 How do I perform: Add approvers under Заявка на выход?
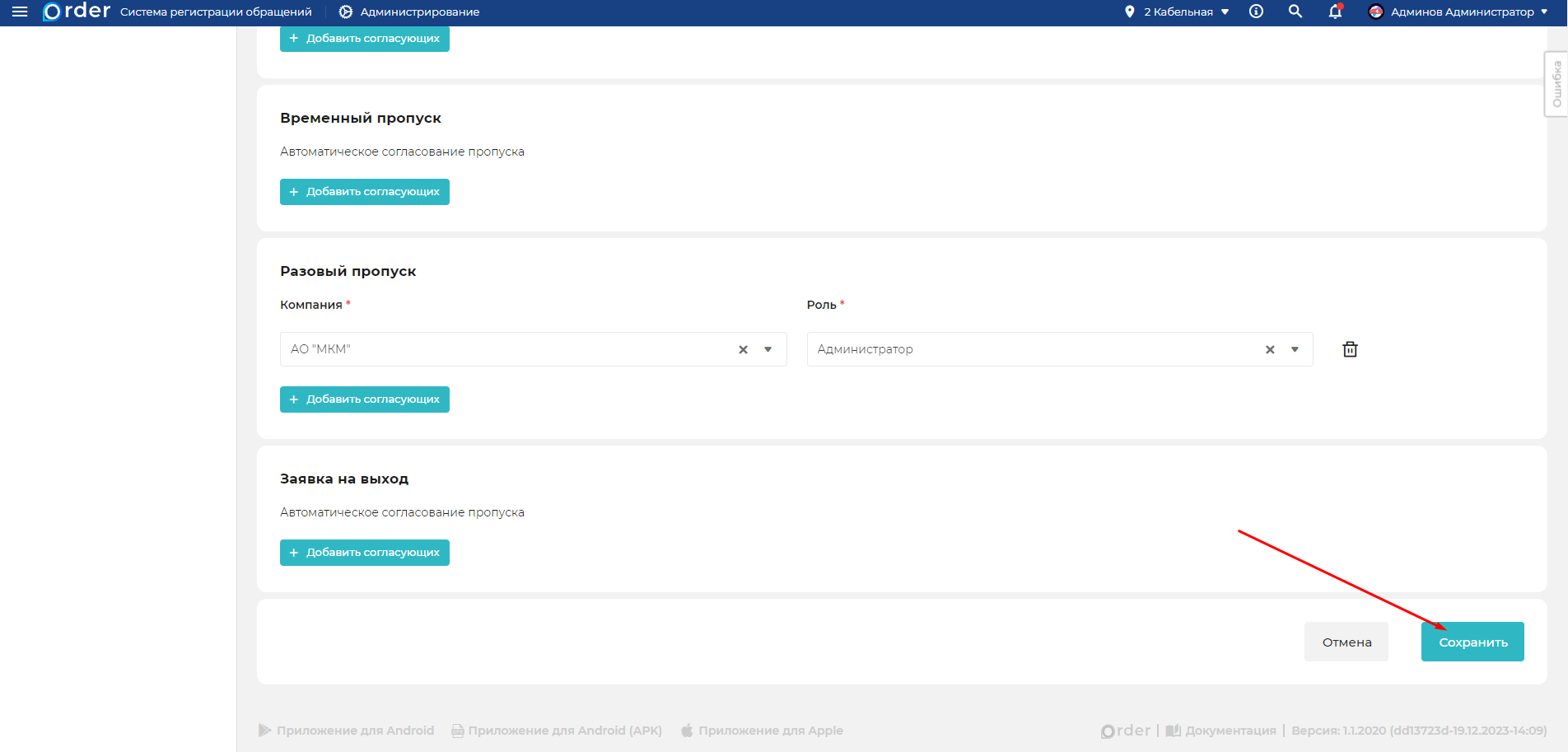[x=365, y=553]
